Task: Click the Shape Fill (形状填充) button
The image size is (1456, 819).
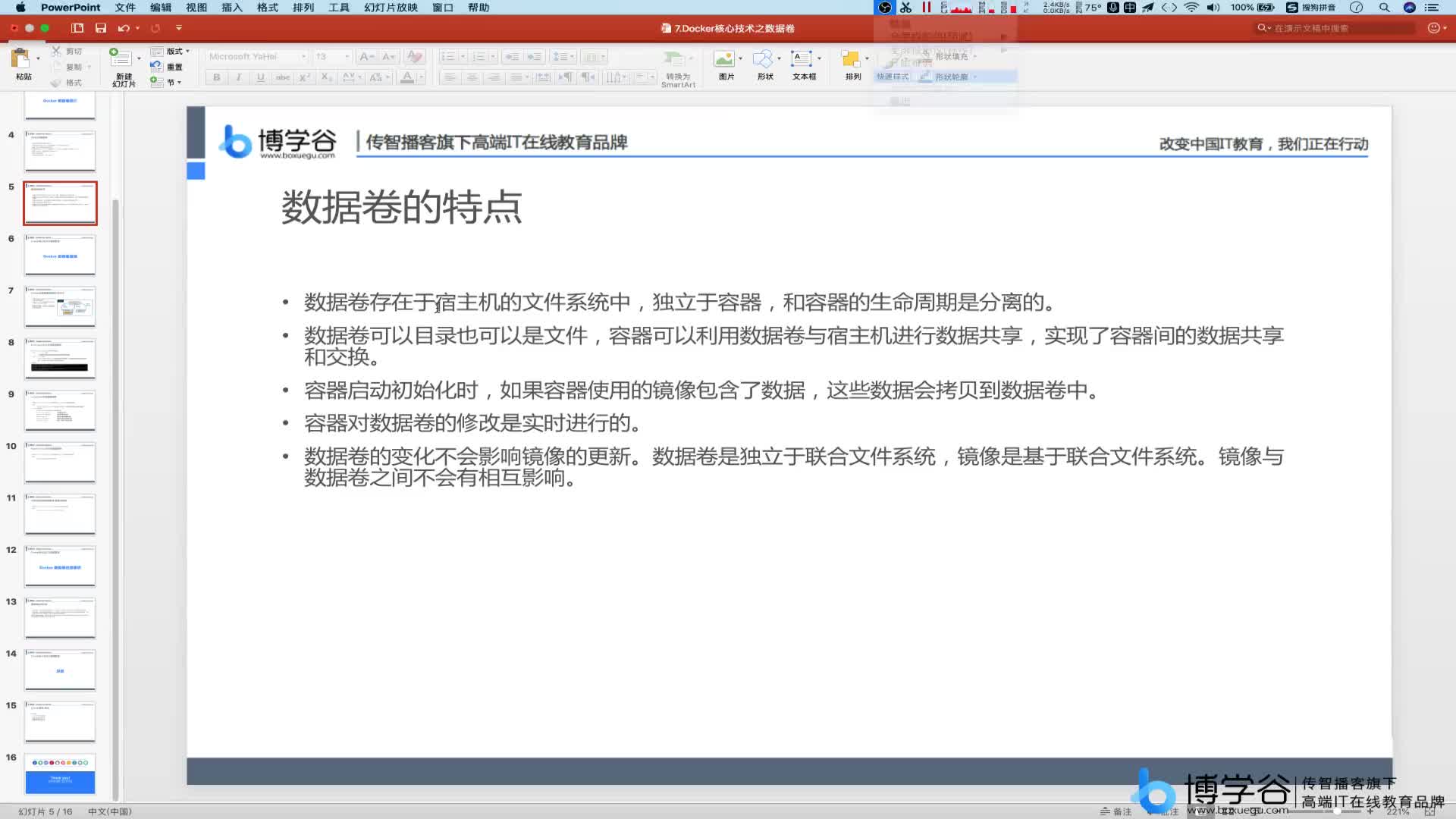Action: click(x=946, y=56)
